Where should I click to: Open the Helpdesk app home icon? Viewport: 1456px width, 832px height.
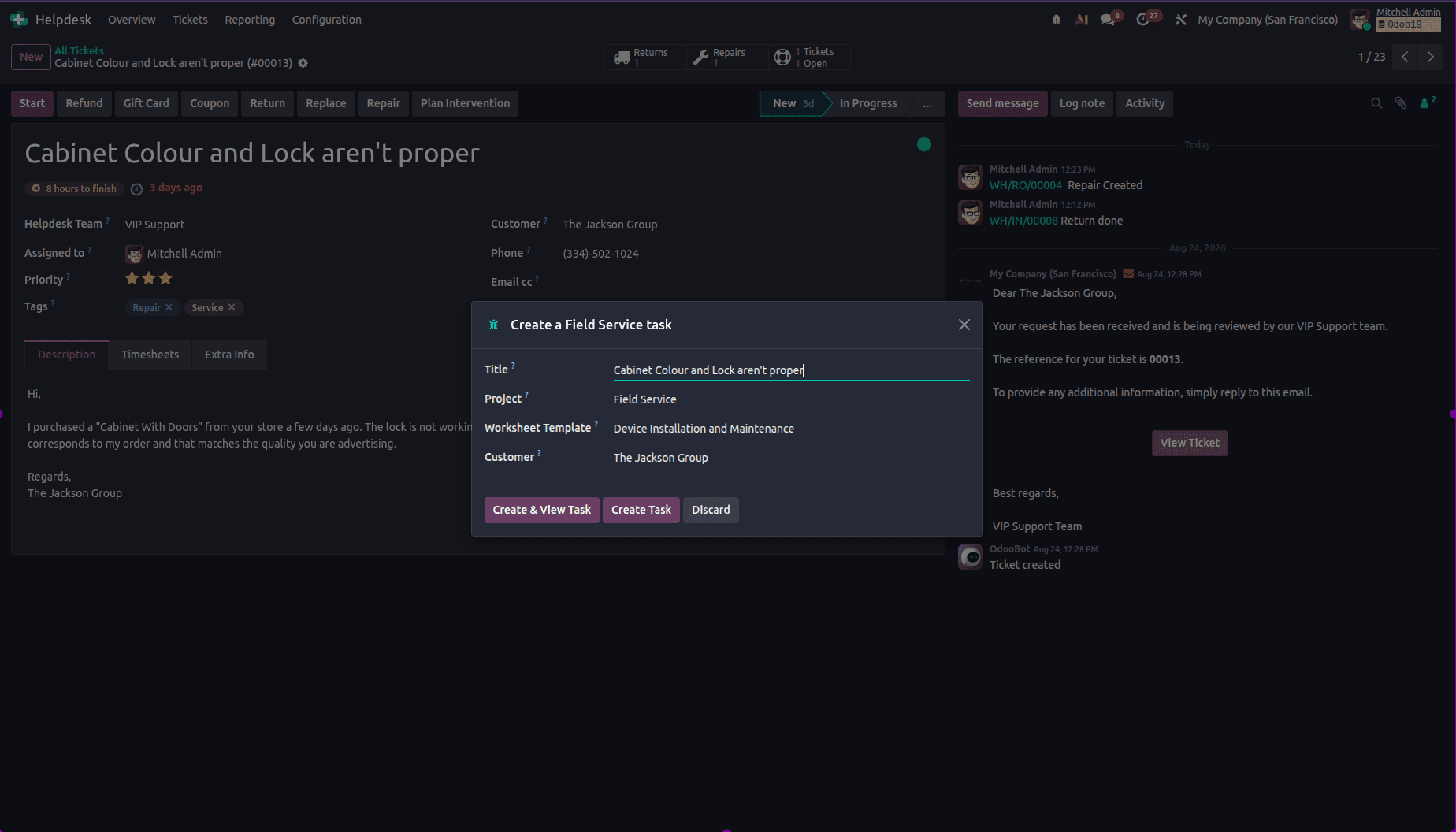click(x=19, y=20)
